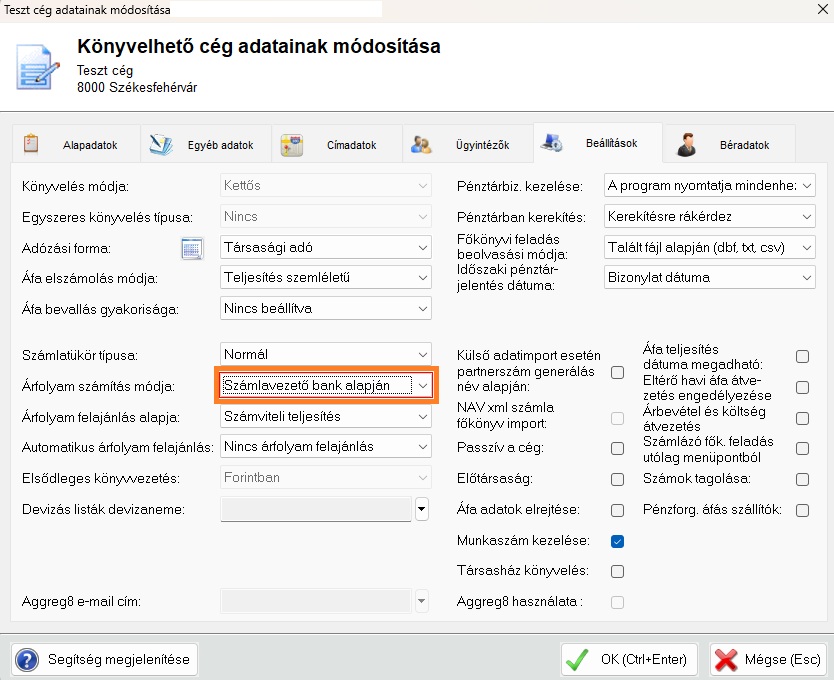Enable the Passzív a cég checkbox
This screenshot has height=680, width=834.
617,449
